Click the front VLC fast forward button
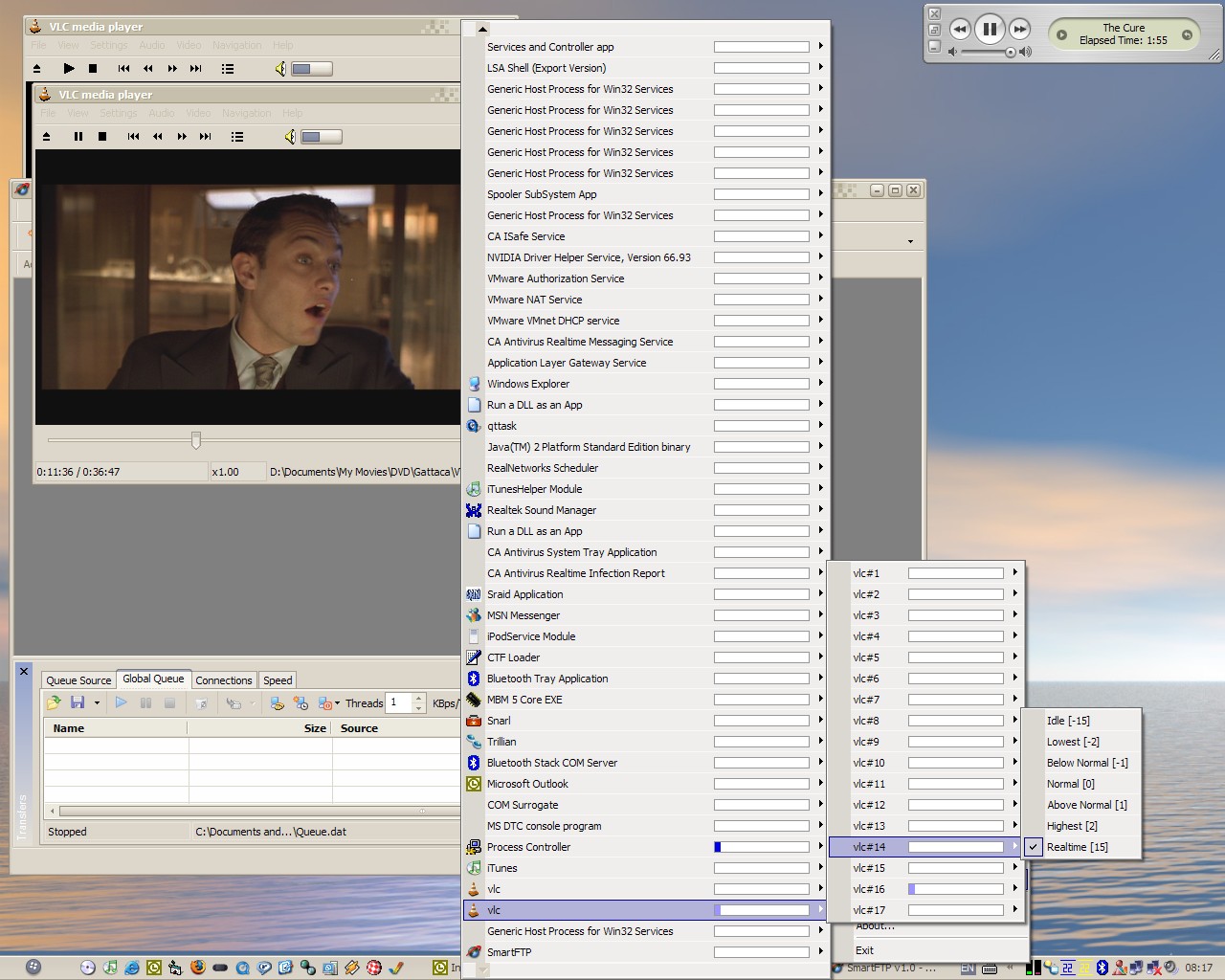 (182, 136)
